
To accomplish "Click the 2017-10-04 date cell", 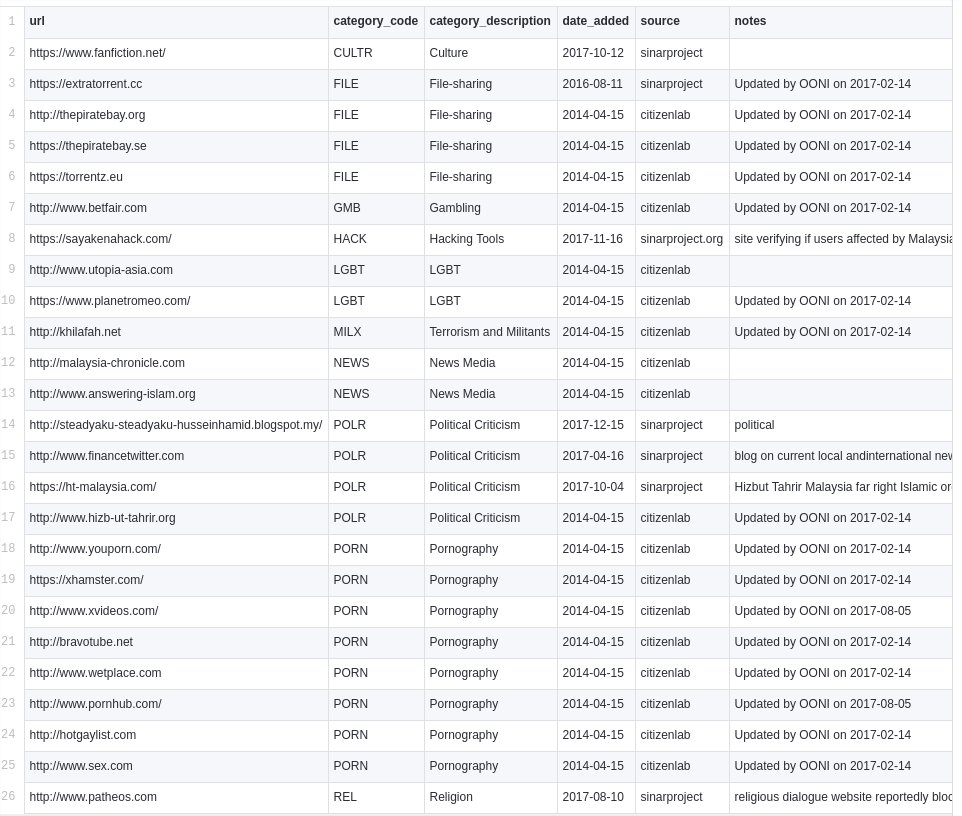I will [x=596, y=487].
